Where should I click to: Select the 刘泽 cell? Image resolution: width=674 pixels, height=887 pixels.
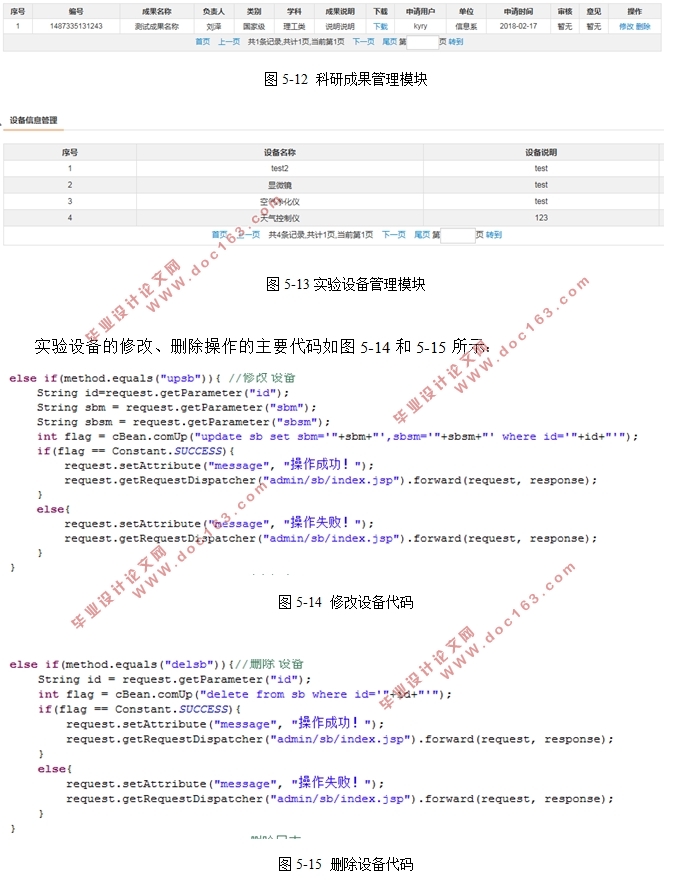coord(214,26)
